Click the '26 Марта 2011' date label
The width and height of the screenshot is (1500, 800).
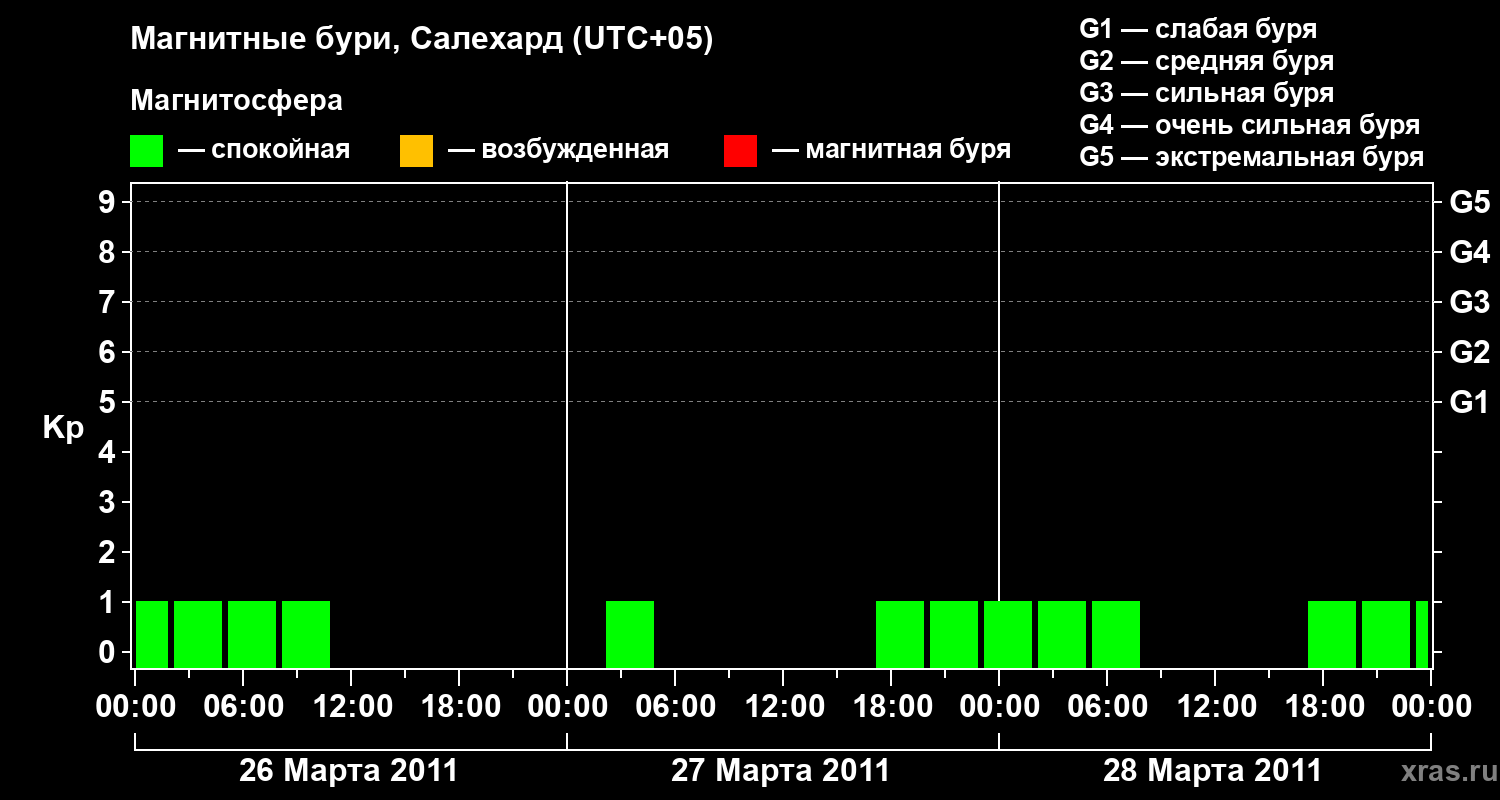(348, 771)
